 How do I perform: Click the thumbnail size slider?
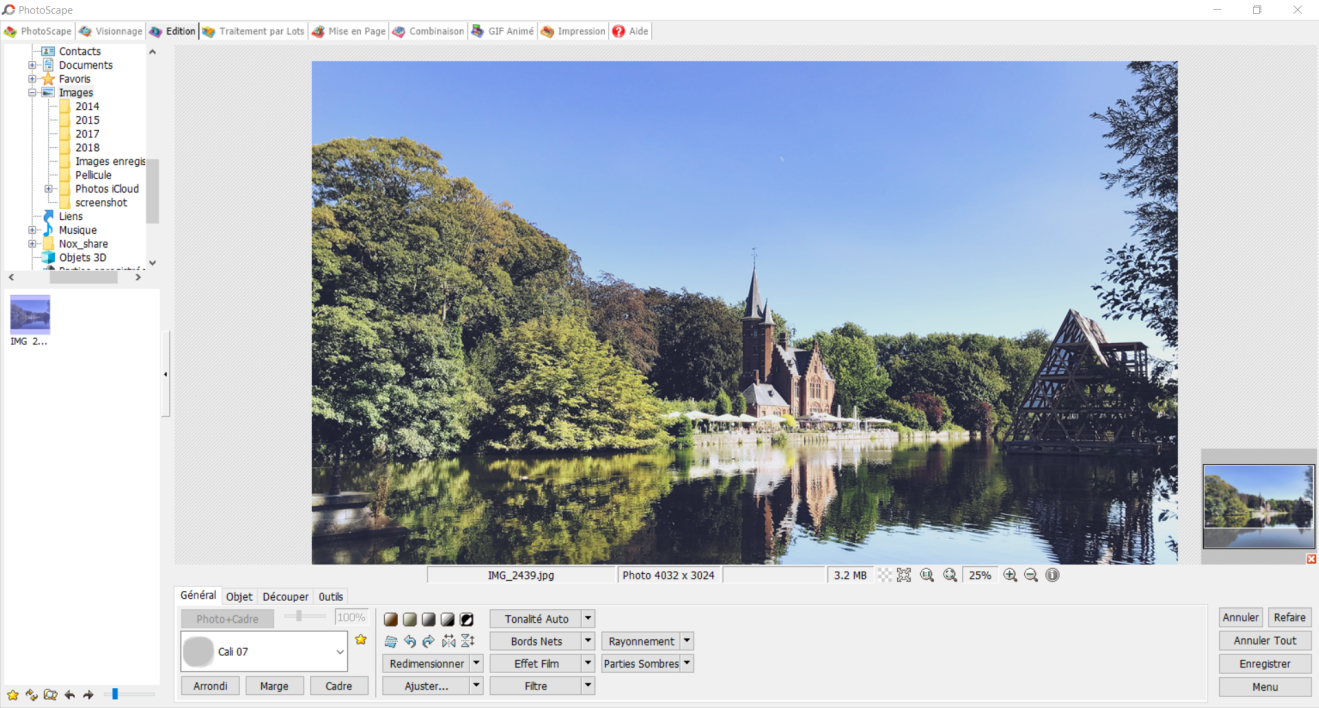(116, 694)
